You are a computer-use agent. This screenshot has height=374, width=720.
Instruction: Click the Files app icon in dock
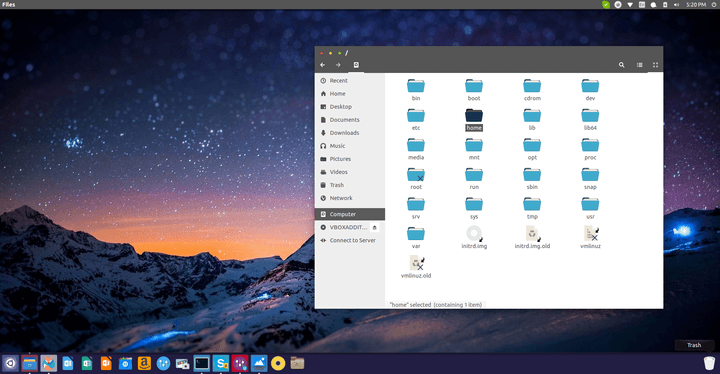click(x=29, y=363)
